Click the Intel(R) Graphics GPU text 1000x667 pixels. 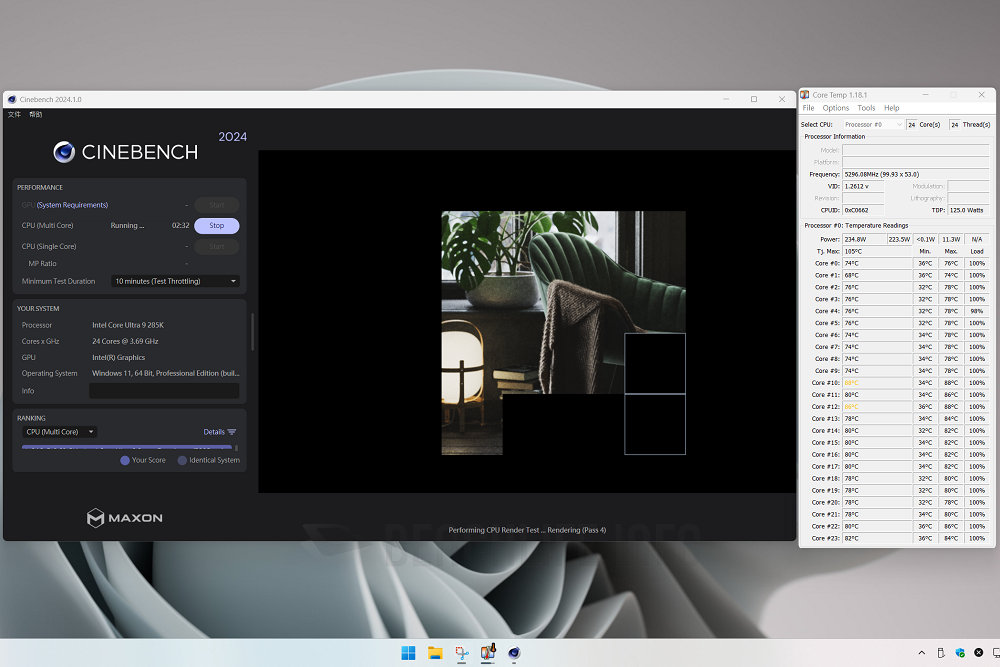click(119, 358)
